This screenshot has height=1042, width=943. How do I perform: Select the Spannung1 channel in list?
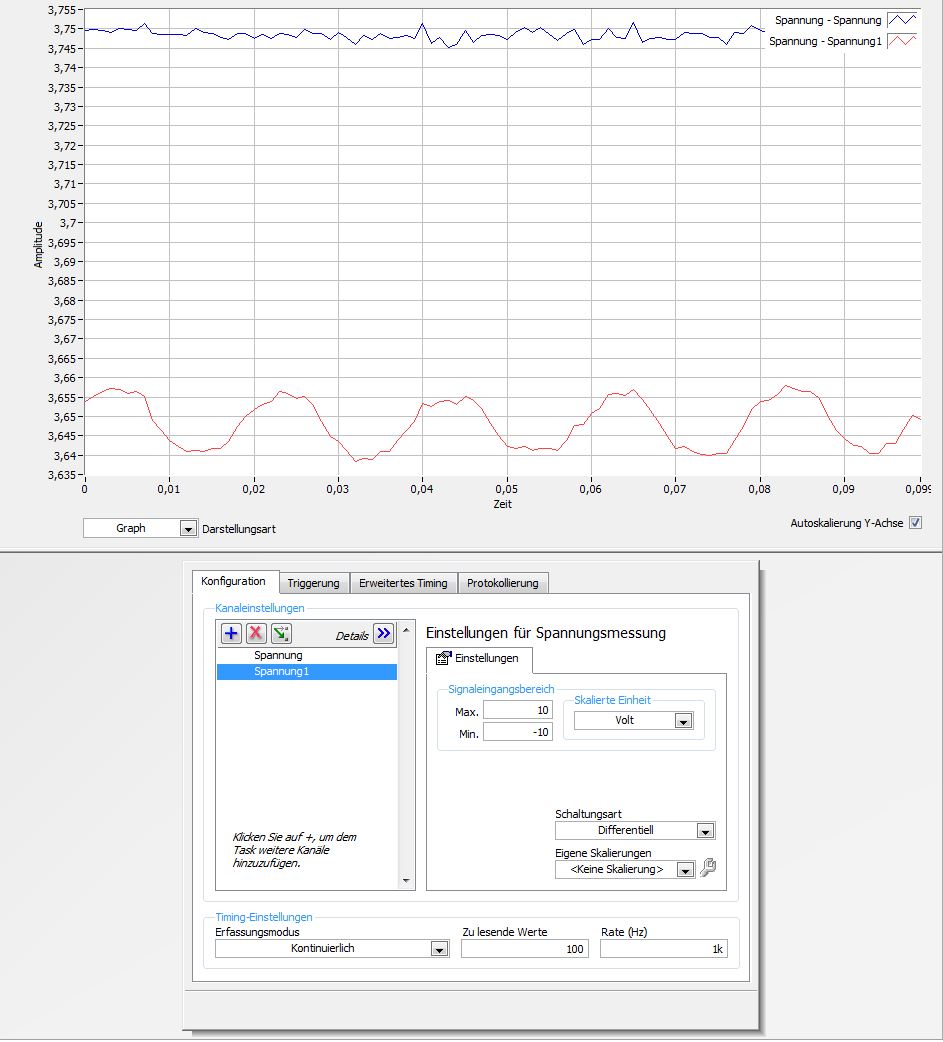(307, 672)
